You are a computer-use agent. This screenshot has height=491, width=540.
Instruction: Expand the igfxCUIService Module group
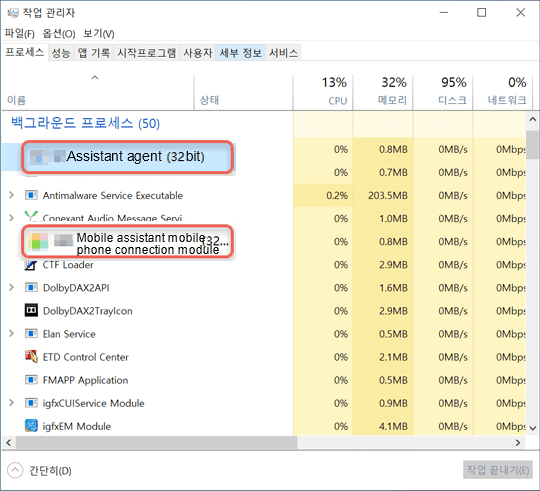[x=11, y=403]
